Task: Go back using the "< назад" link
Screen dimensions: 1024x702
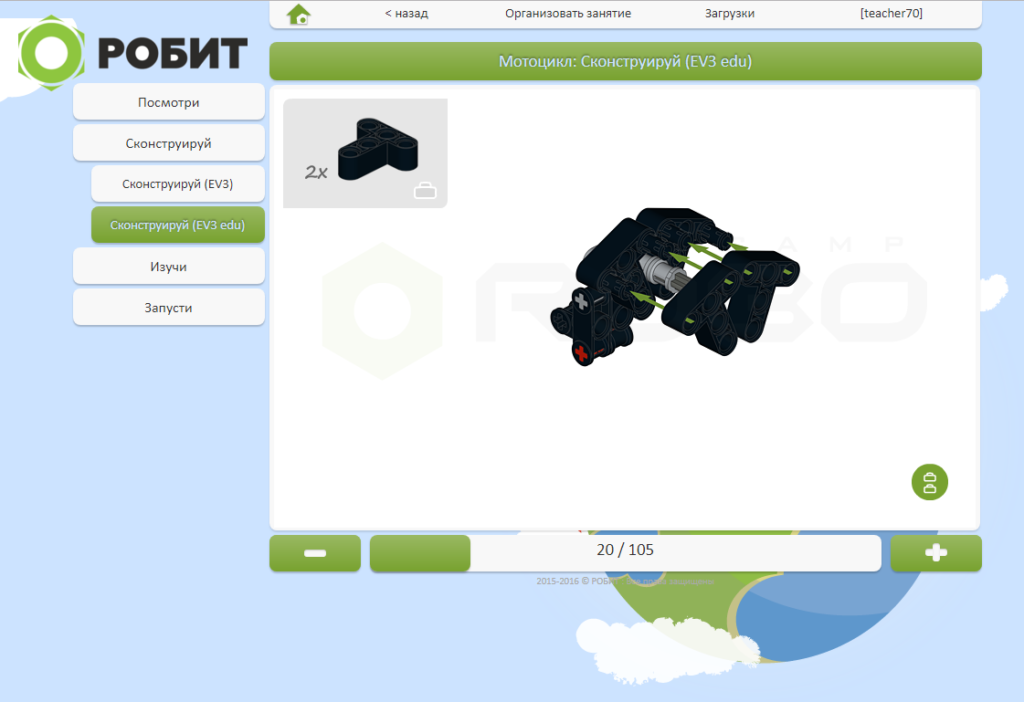Action: (x=406, y=14)
